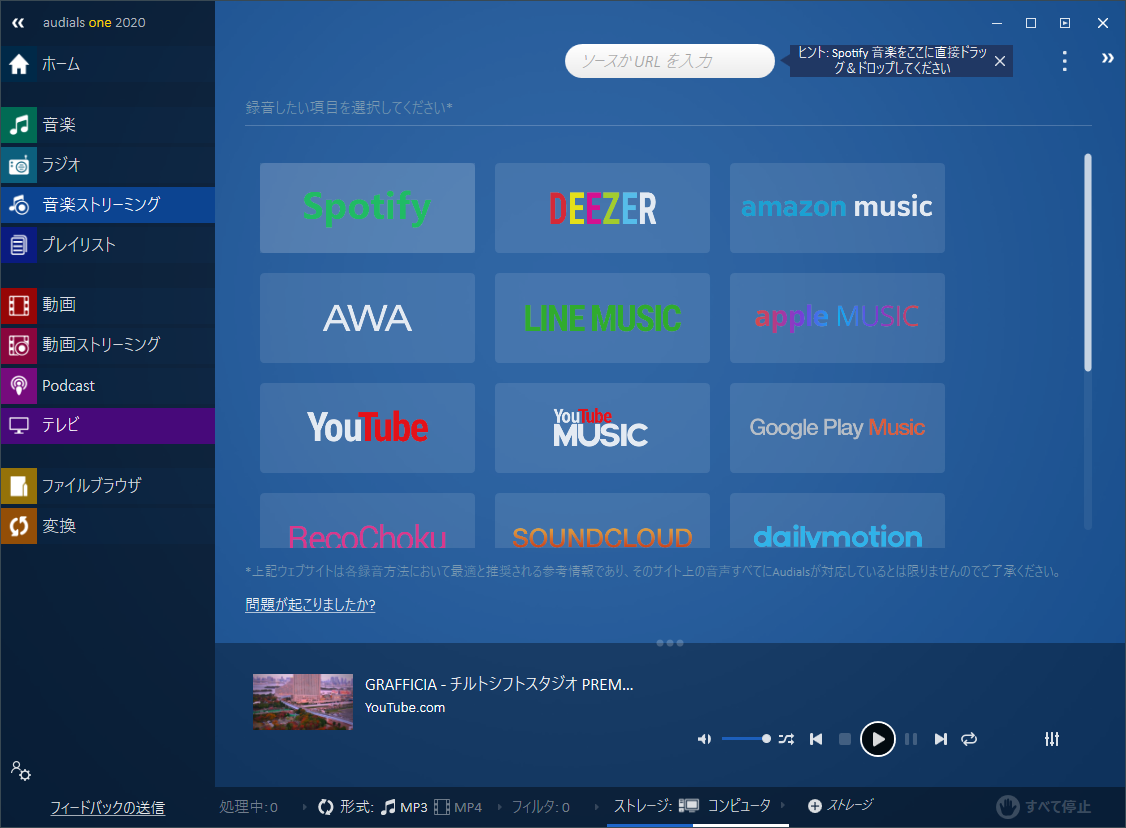
Task: Open the equalizer sliders icon
Action: coord(1052,739)
